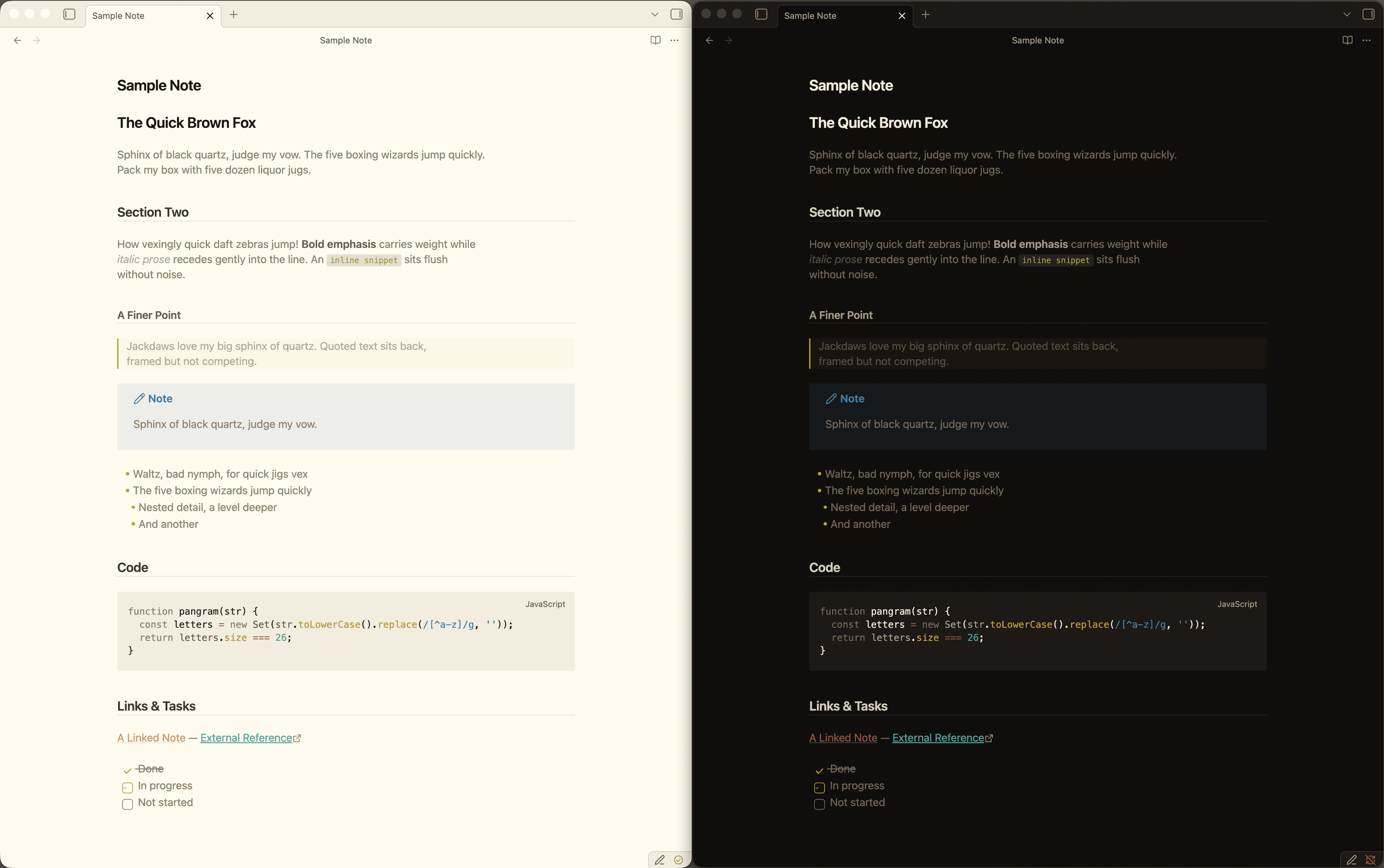This screenshot has height=868, width=1384.
Task: Open the more options menu in the light window
Action: pyautogui.click(x=674, y=40)
